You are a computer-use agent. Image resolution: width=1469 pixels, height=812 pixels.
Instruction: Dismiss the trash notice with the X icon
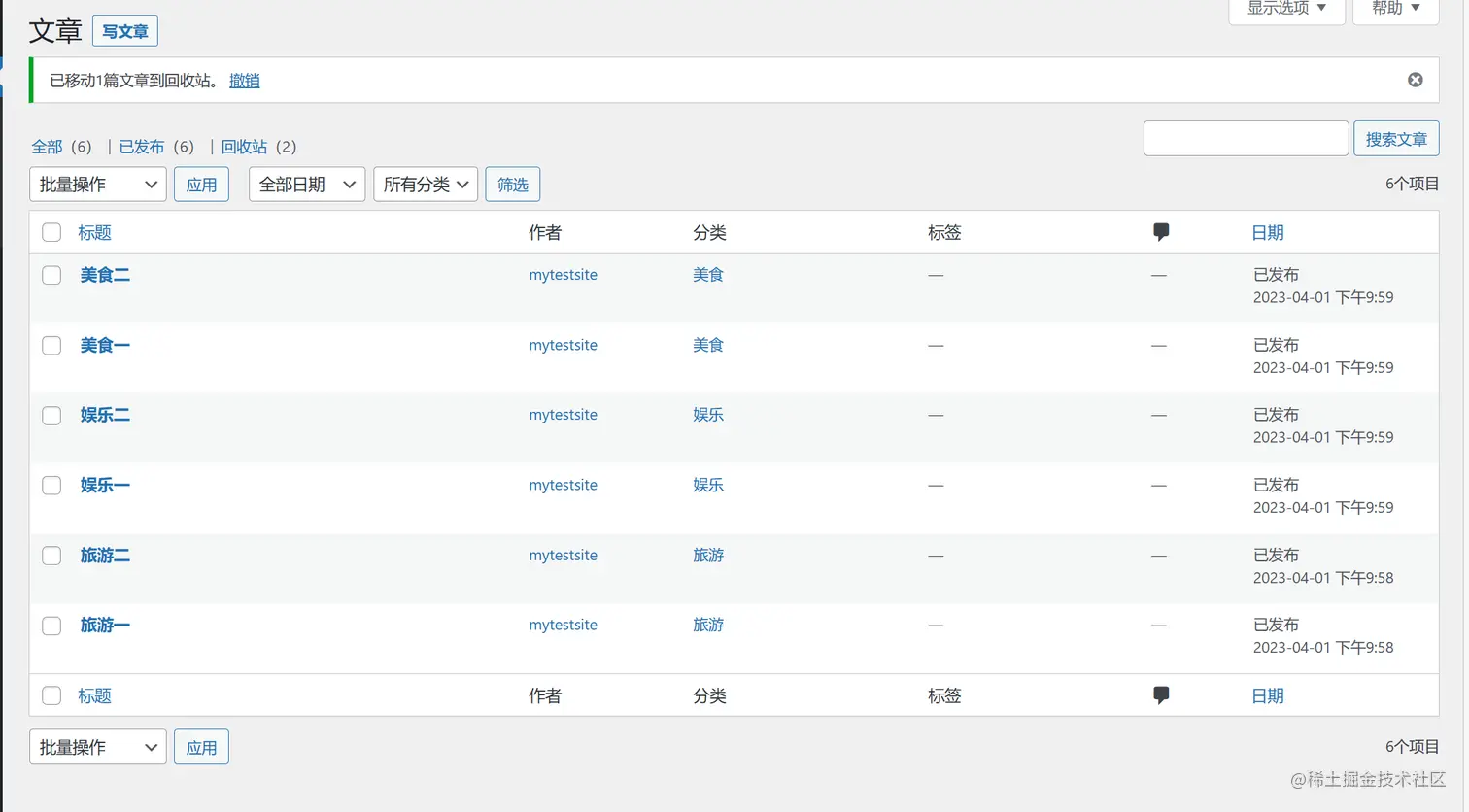pyautogui.click(x=1415, y=80)
